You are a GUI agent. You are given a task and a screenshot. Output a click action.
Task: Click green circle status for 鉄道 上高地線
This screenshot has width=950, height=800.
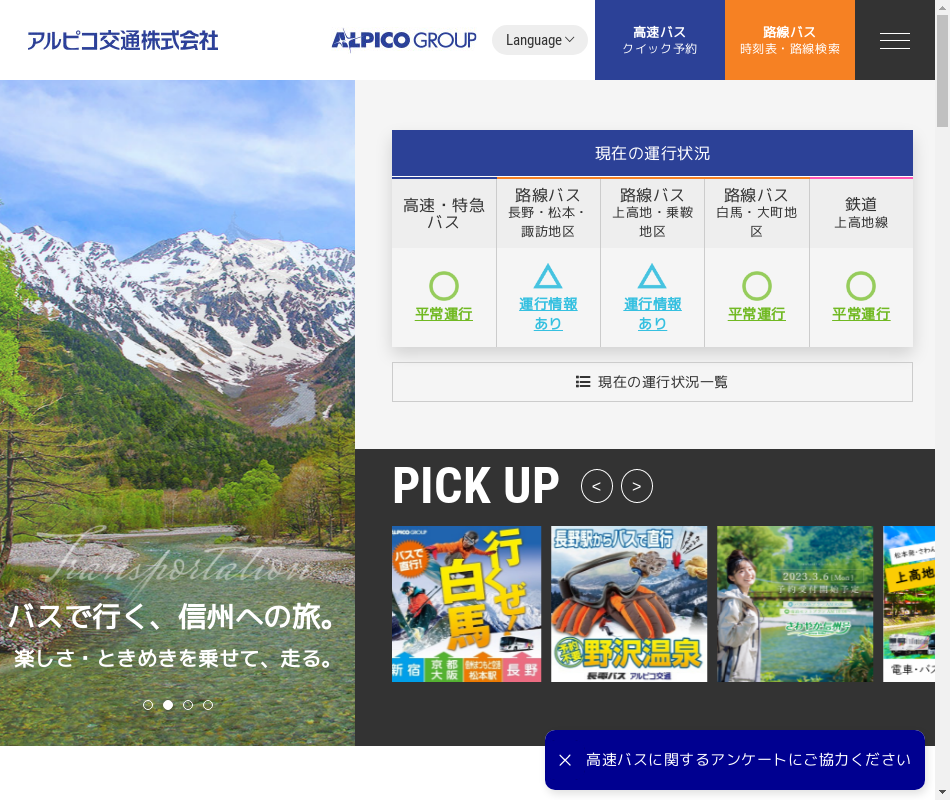861,286
